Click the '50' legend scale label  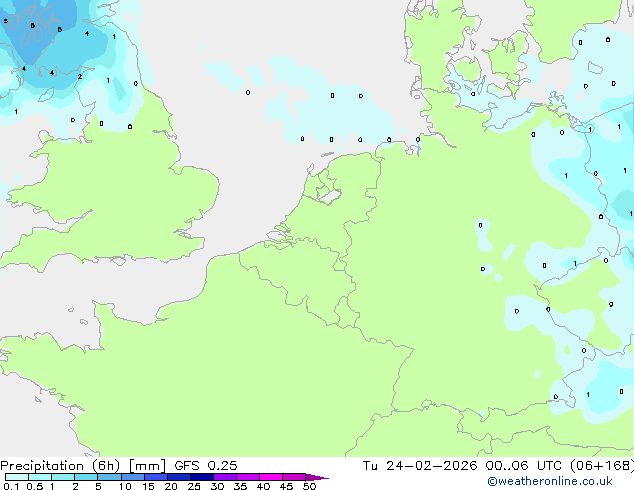pos(309,486)
